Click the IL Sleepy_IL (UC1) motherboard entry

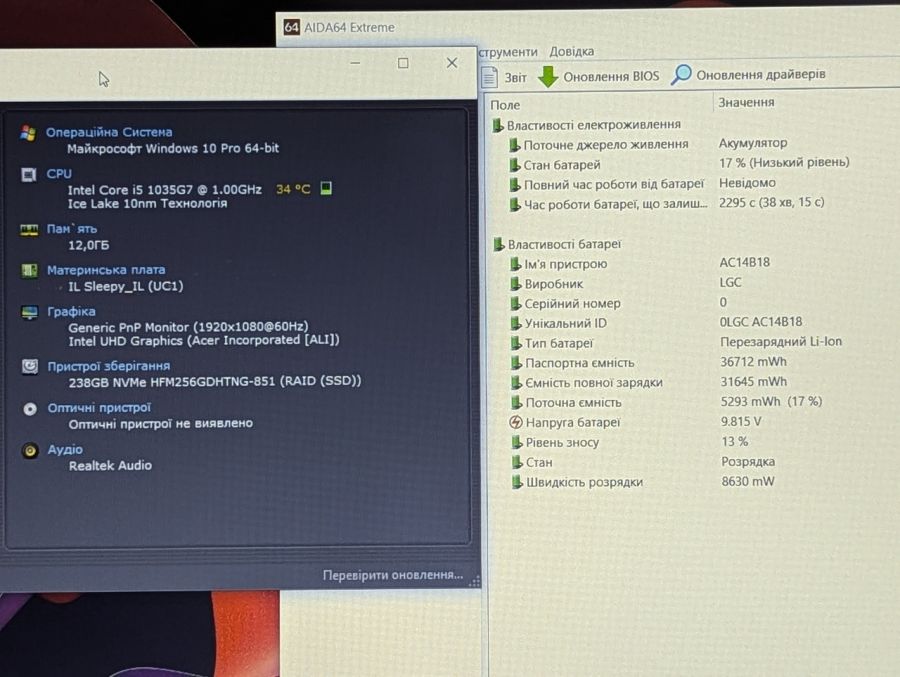tap(126, 286)
